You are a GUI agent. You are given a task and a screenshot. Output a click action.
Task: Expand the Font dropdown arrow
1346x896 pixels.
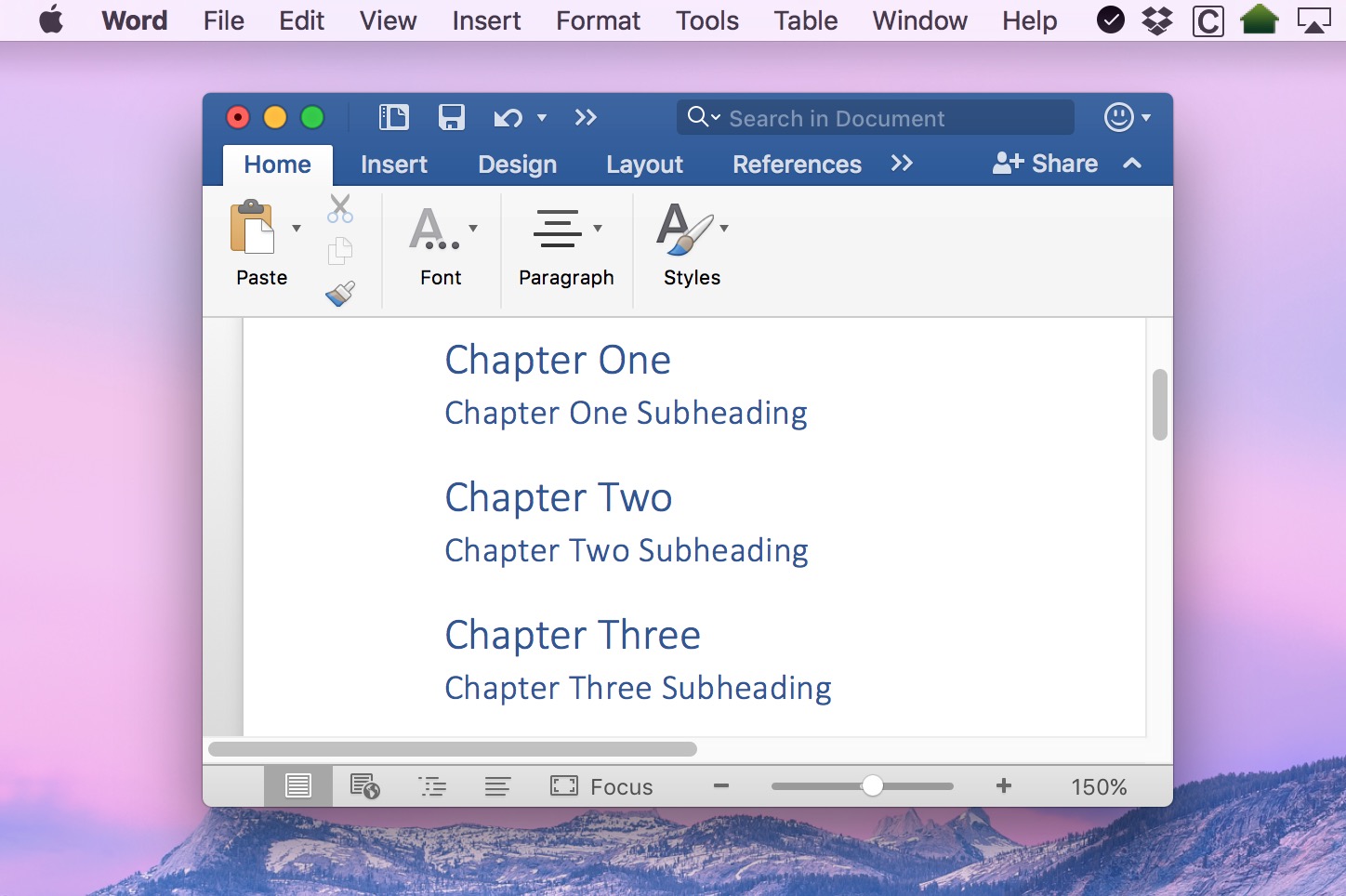[x=473, y=229]
